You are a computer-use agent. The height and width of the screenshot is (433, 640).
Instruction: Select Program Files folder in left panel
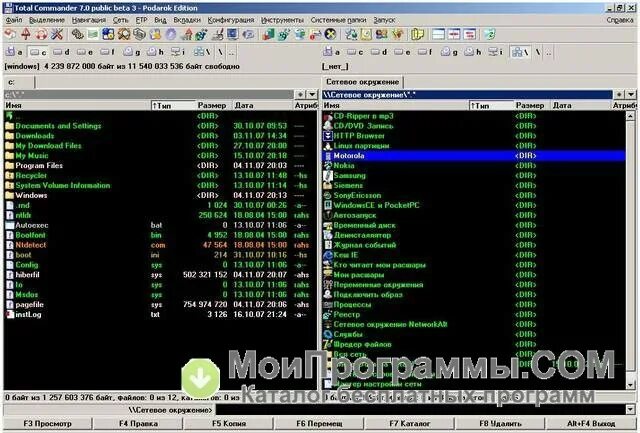160,166
